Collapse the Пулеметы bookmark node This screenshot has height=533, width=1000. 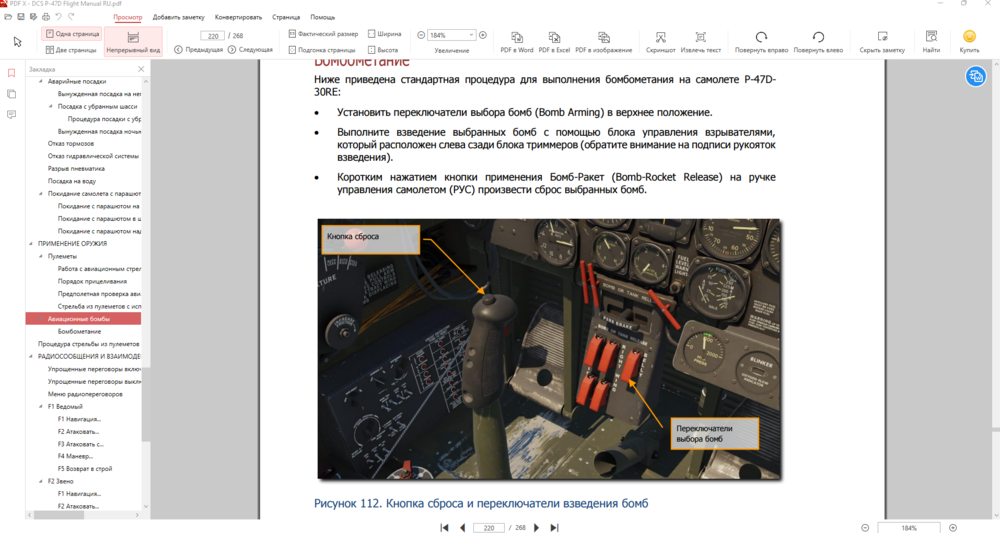pyautogui.click(x=41, y=256)
